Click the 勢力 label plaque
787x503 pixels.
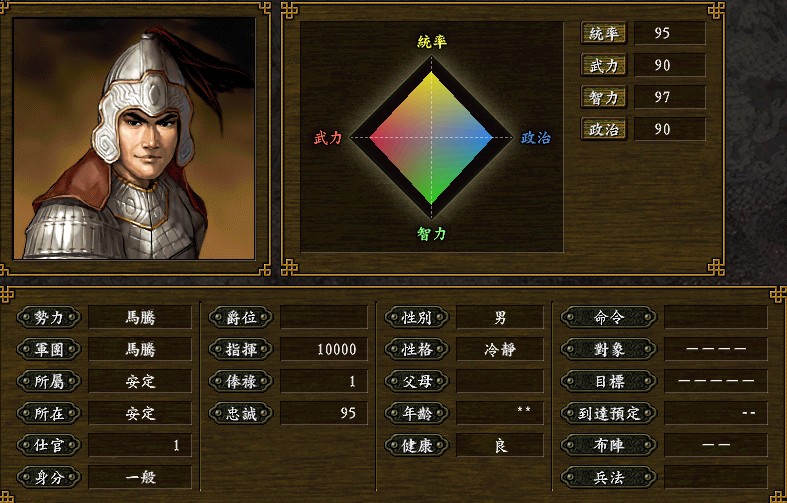[49, 317]
